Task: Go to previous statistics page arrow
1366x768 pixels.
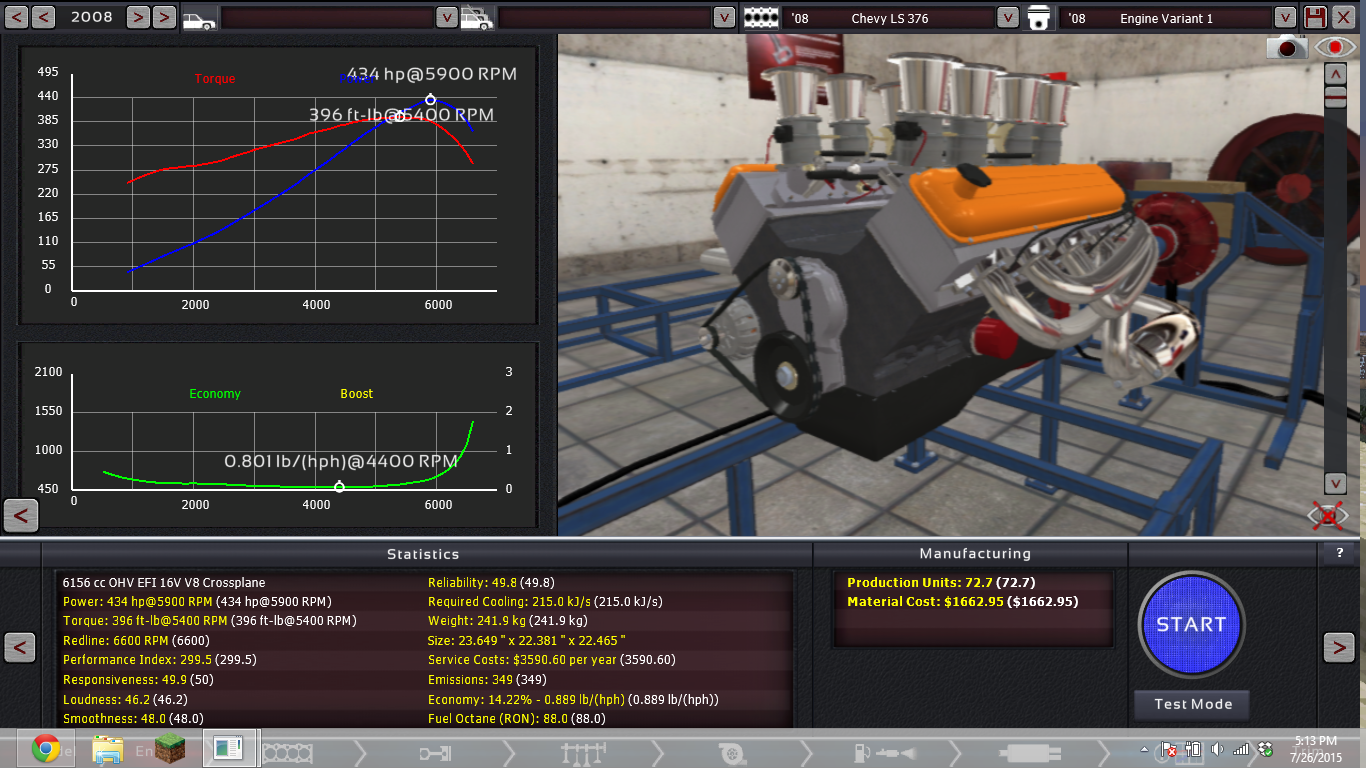Action: click(19, 647)
